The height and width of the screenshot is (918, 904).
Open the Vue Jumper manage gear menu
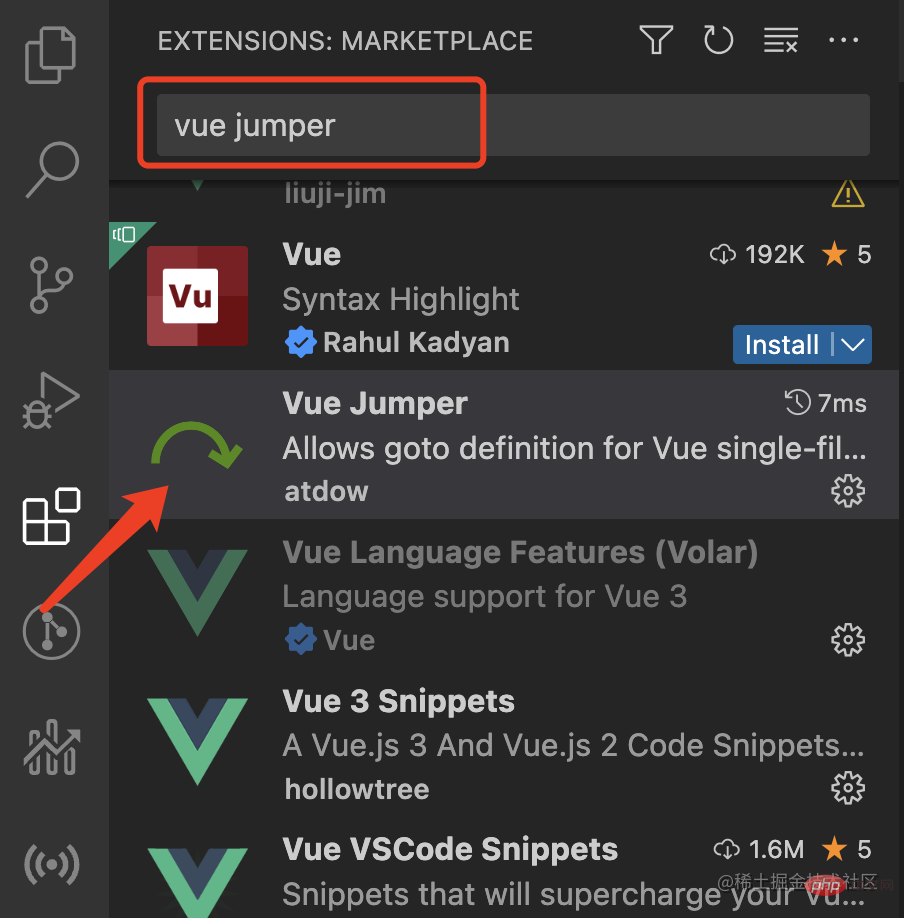tap(848, 491)
